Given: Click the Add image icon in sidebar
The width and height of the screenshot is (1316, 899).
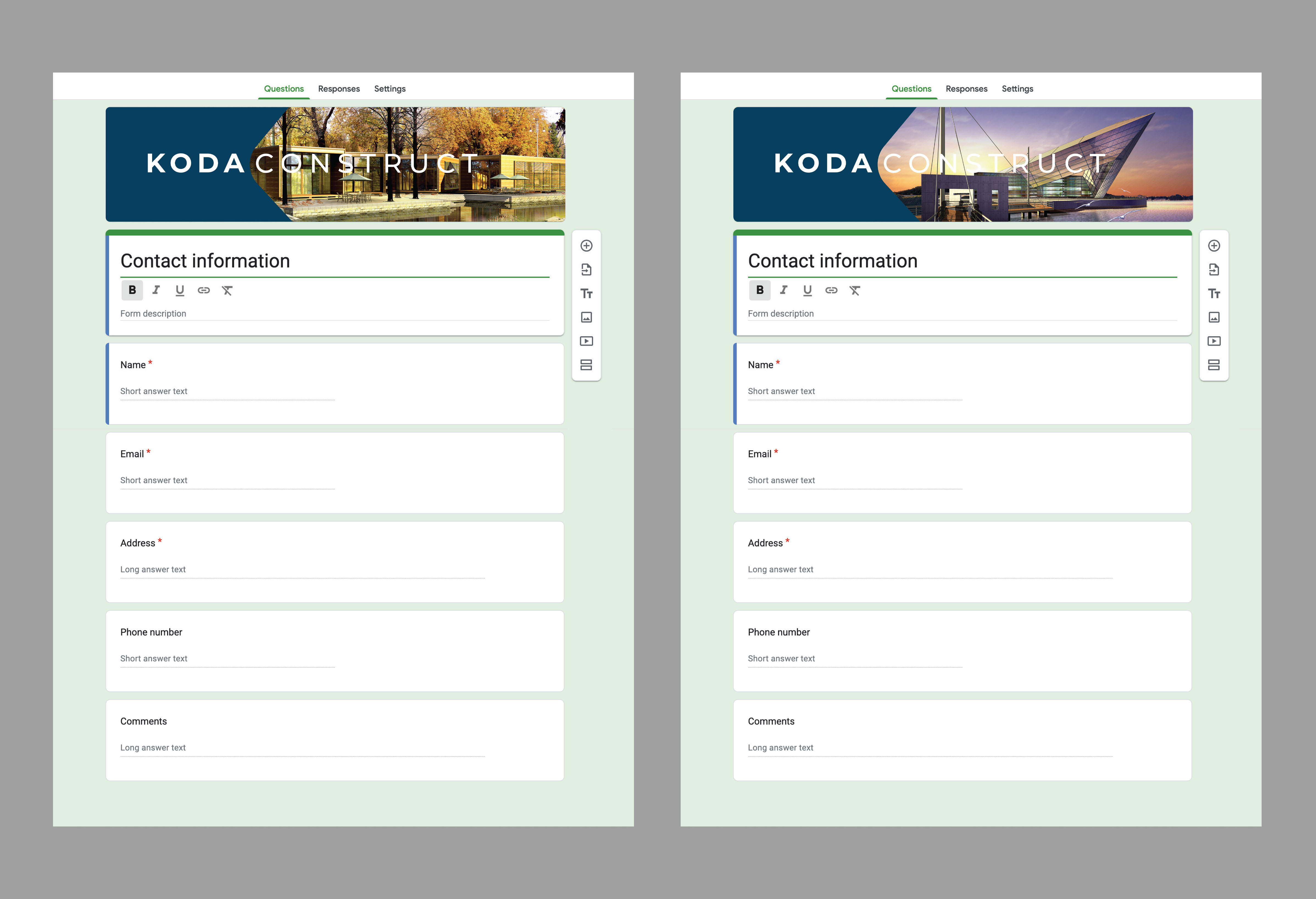Looking at the screenshot, I should [587, 318].
